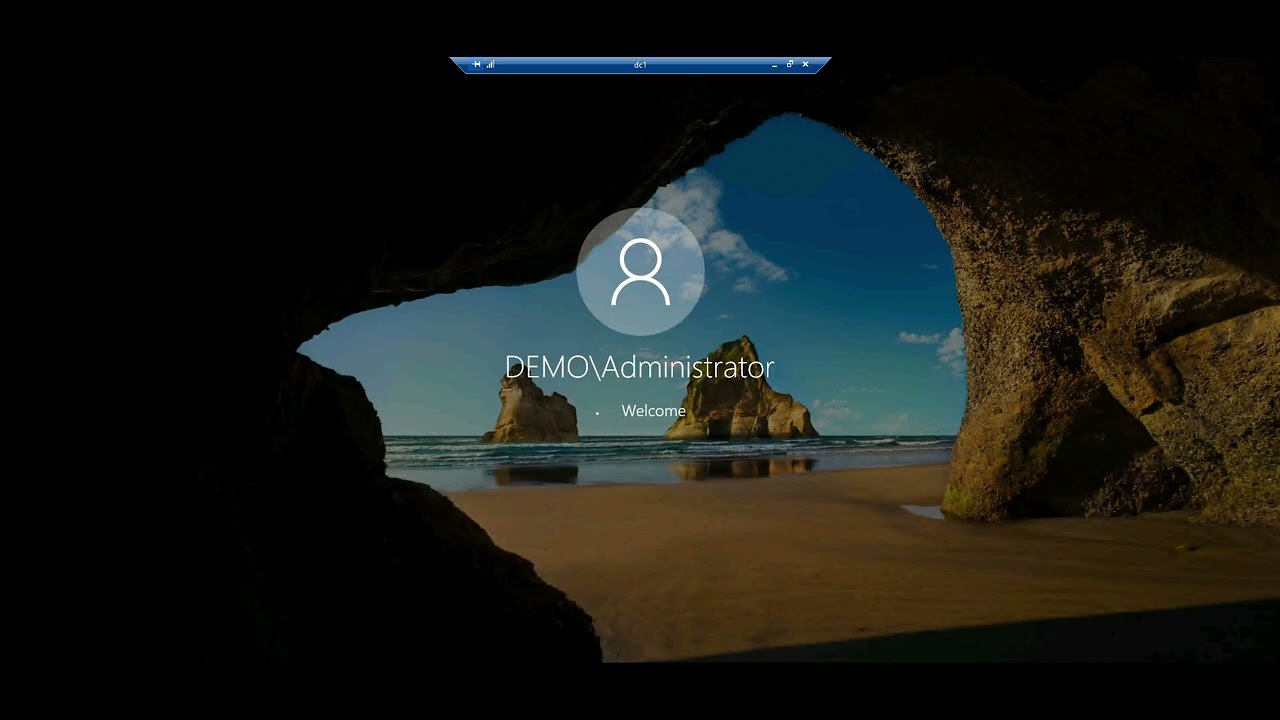
Task: Close the dc1 remote desktop connection
Action: (805, 64)
